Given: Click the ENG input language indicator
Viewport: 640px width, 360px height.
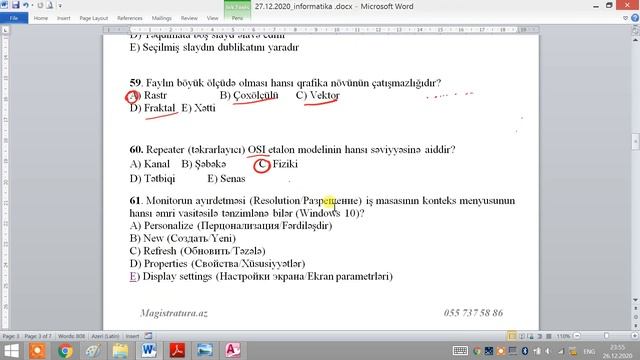Looking at the screenshot, I should (x=589, y=351).
